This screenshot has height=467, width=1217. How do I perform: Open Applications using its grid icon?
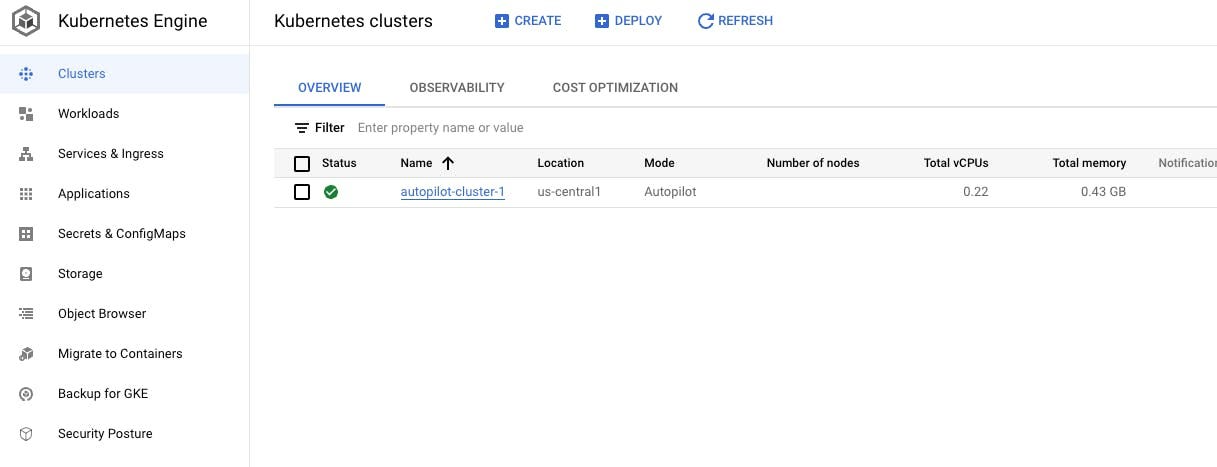point(26,194)
